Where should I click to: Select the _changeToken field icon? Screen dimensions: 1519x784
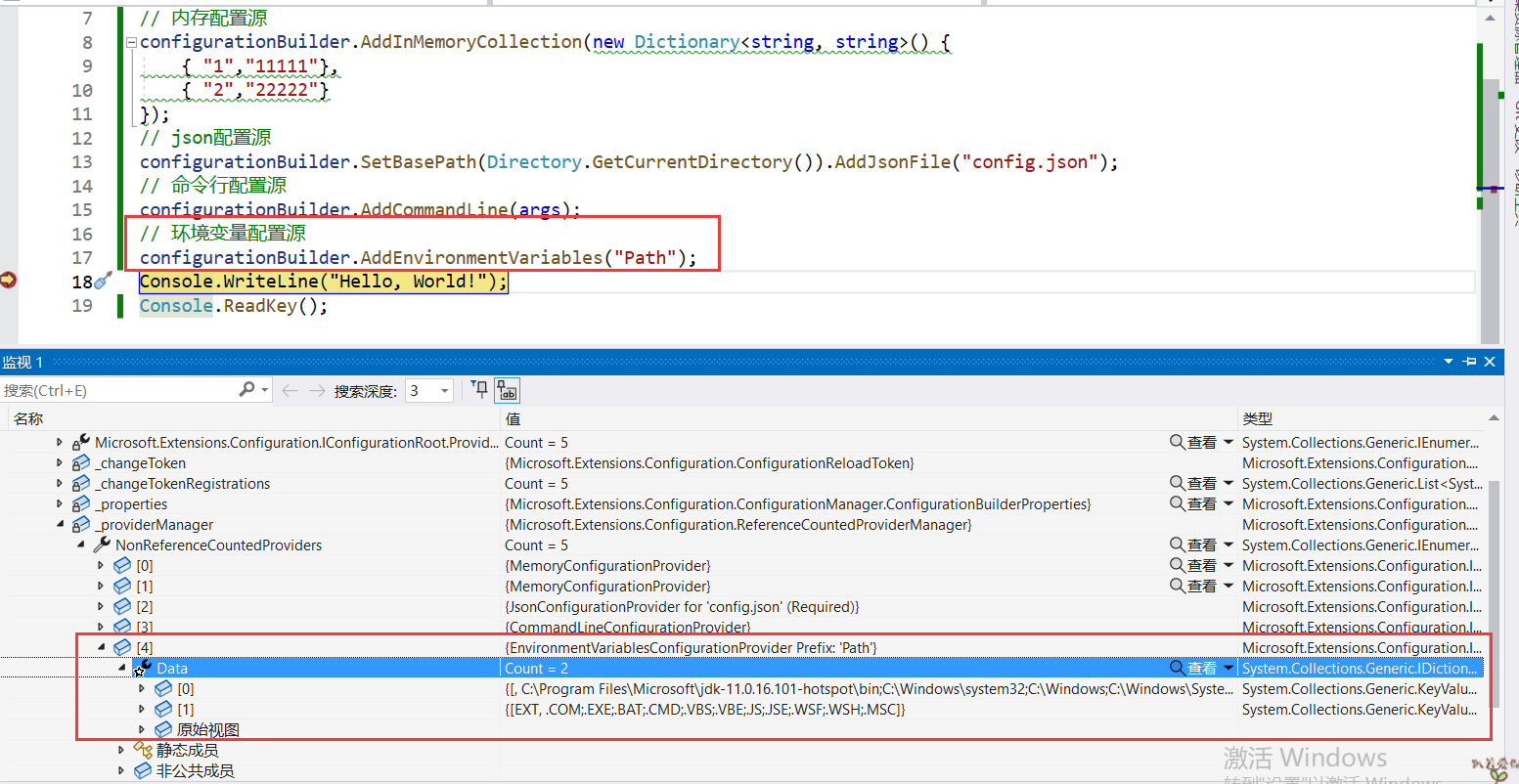coord(81,463)
